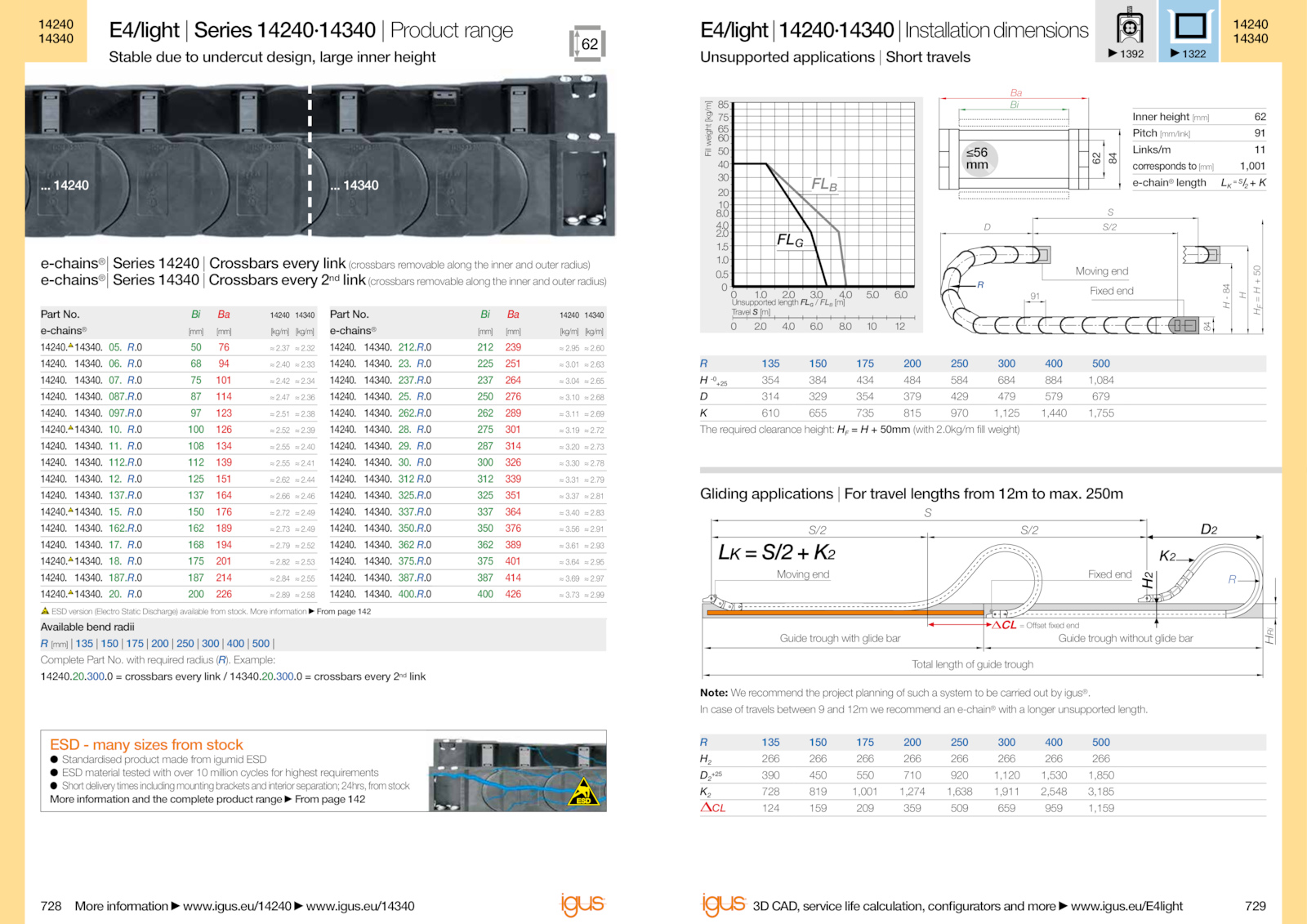This screenshot has width=1307, height=924.
Task: Click the 'ESD - many sizes from stock' heading
Action: pyautogui.click(x=146, y=744)
